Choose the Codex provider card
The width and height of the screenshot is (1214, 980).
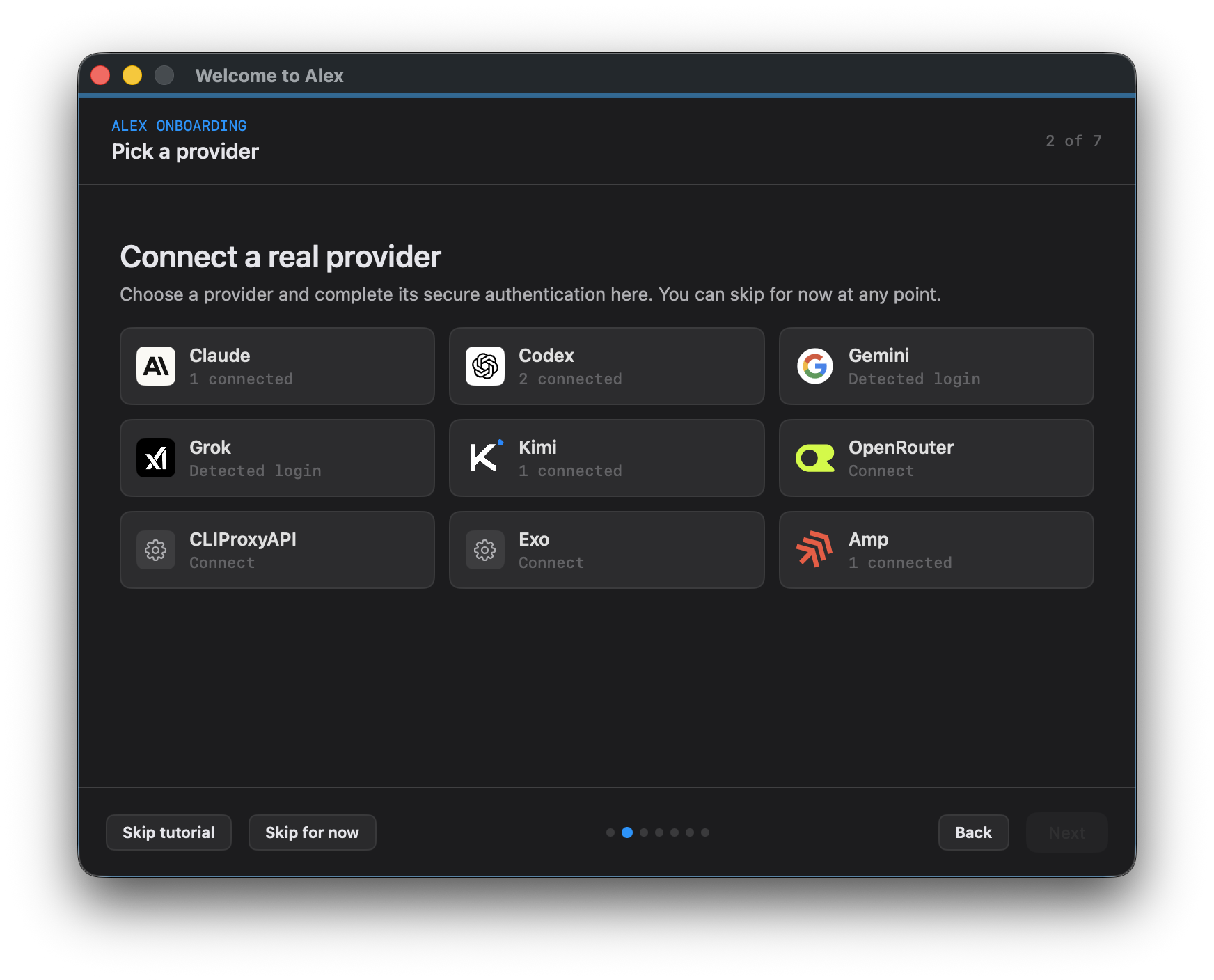[x=607, y=366]
